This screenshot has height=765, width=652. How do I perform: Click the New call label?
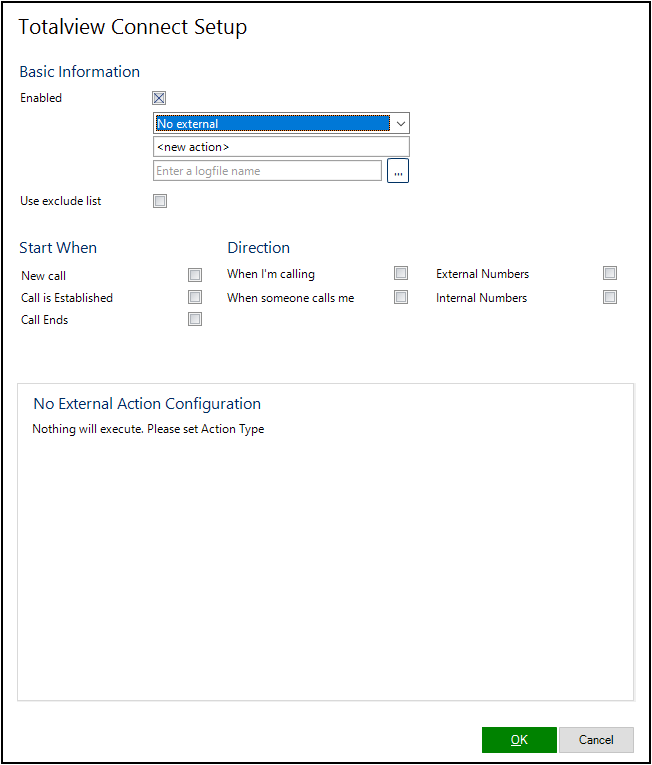(x=43, y=276)
